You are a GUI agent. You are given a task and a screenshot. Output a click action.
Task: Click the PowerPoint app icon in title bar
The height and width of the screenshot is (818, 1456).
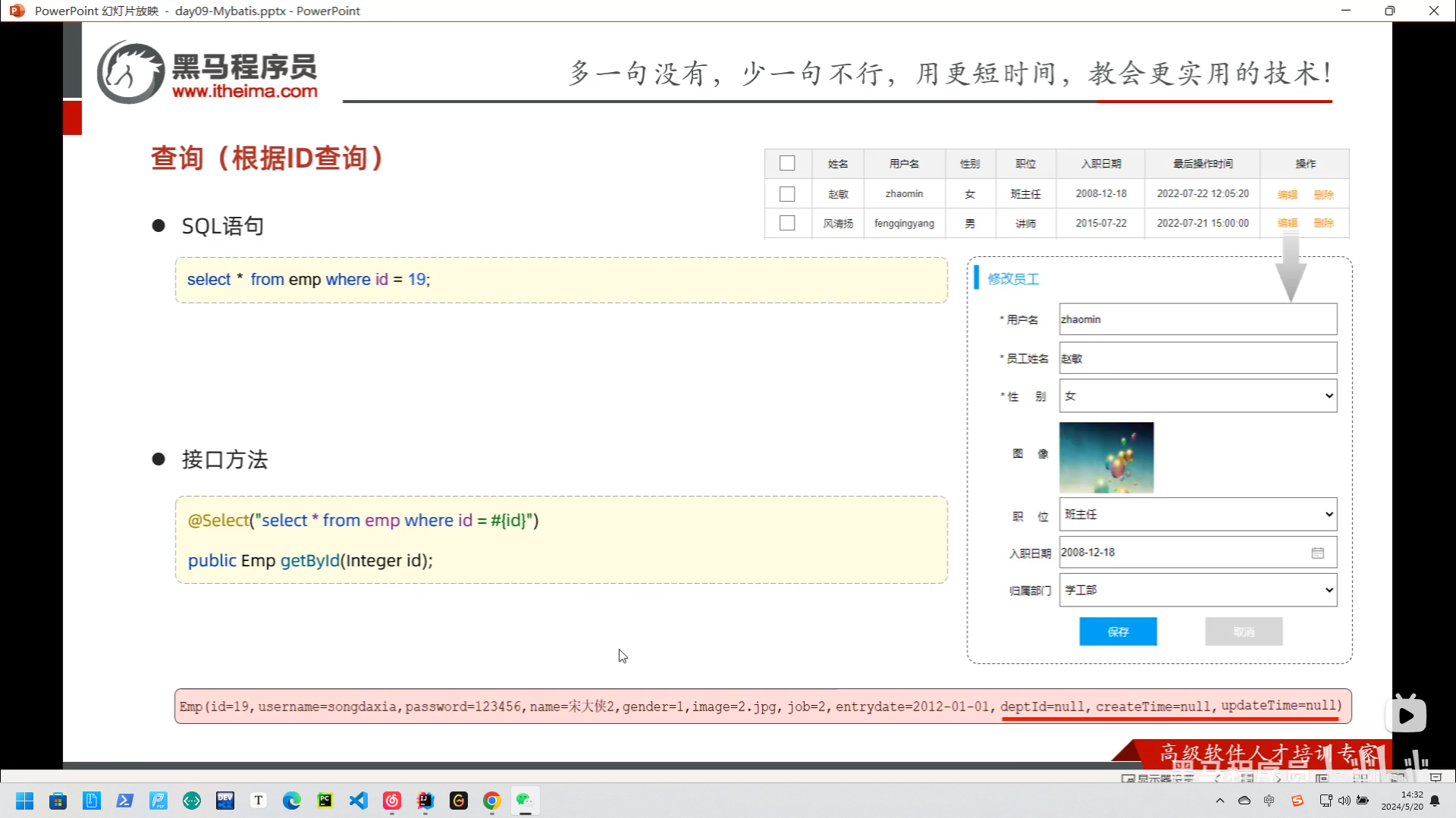[x=17, y=11]
